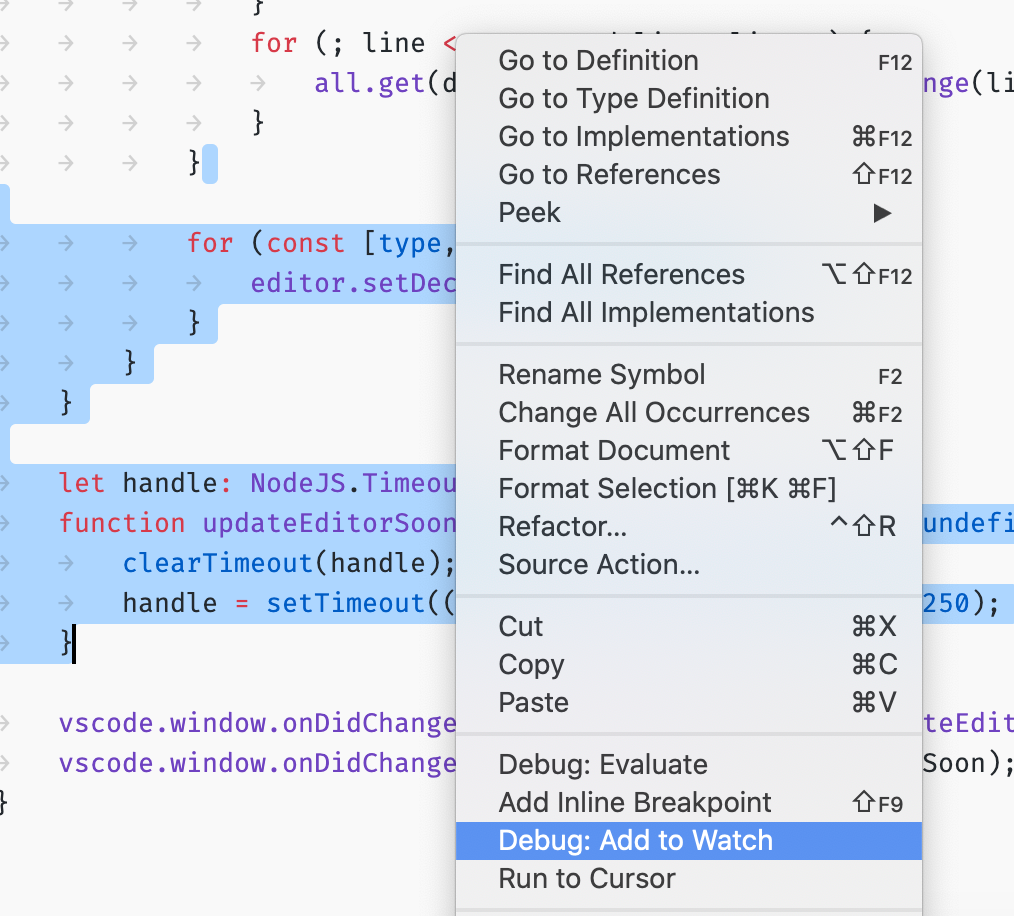Open Go to Definition
Viewport: 1014px width, 916px height.
point(597,60)
